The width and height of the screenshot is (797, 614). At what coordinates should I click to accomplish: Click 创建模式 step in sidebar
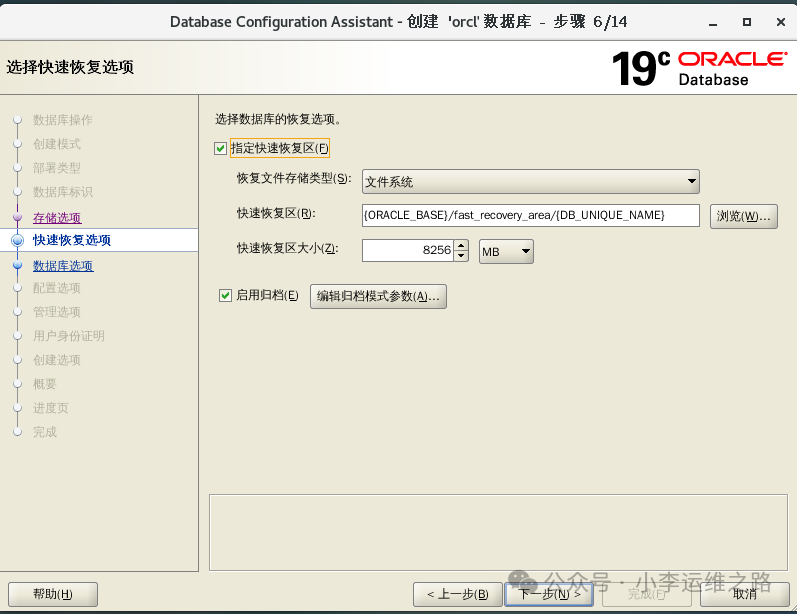click(x=57, y=144)
